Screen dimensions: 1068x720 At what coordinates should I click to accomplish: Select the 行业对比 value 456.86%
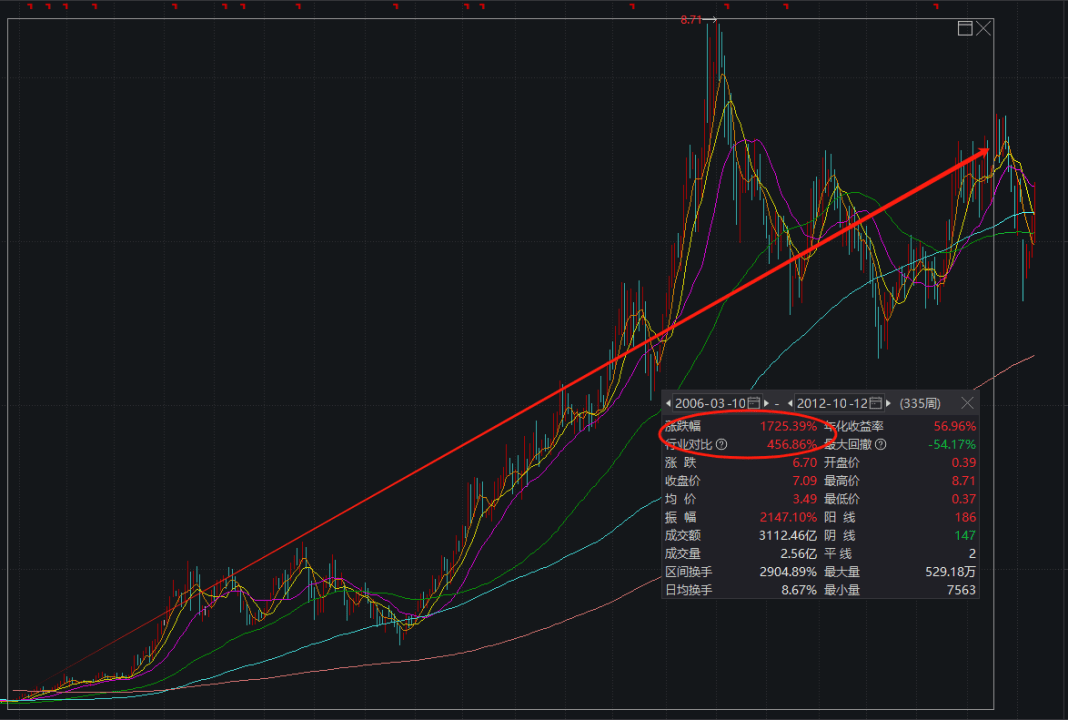792,445
